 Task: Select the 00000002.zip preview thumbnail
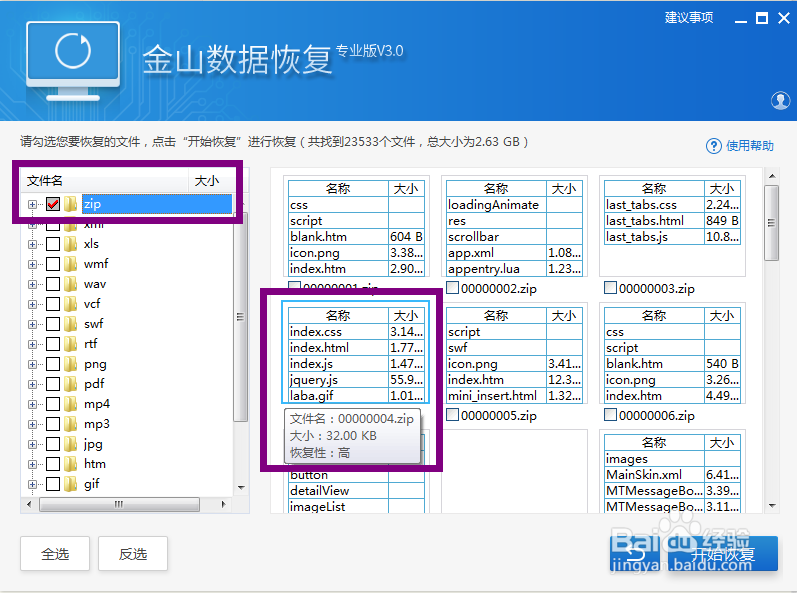[x=514, y=227]
